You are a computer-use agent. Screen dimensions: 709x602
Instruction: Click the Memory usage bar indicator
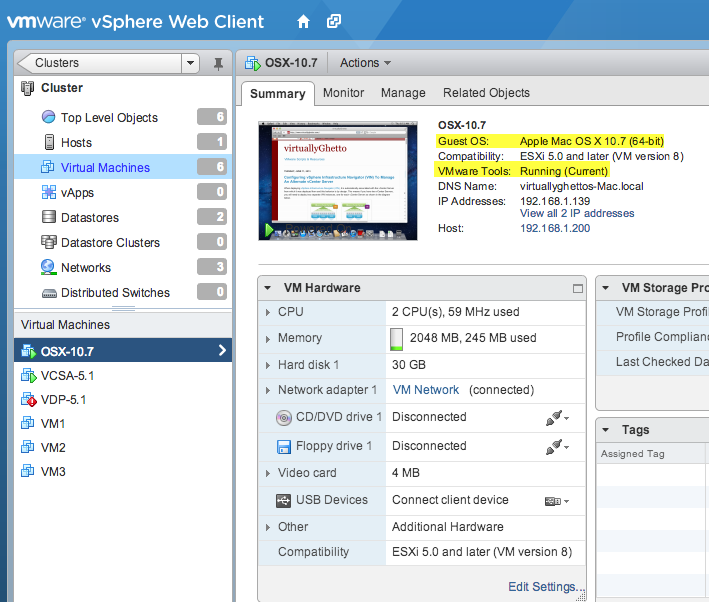[397, 339]
